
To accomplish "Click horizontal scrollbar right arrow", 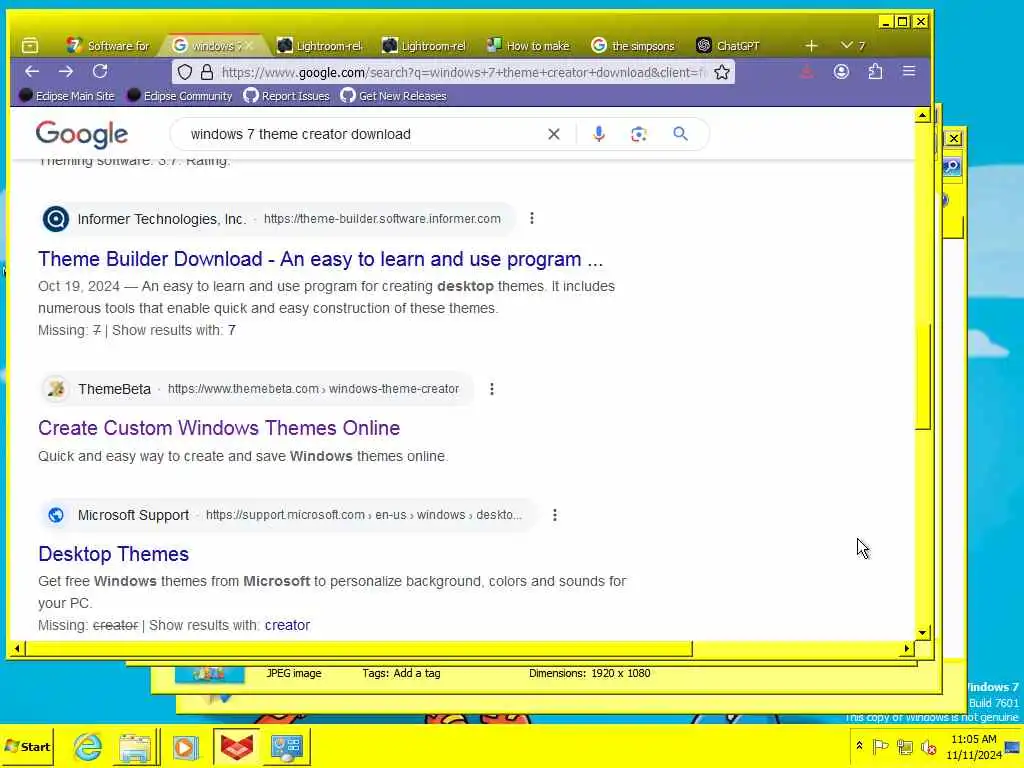I will [x=906, y=648].
